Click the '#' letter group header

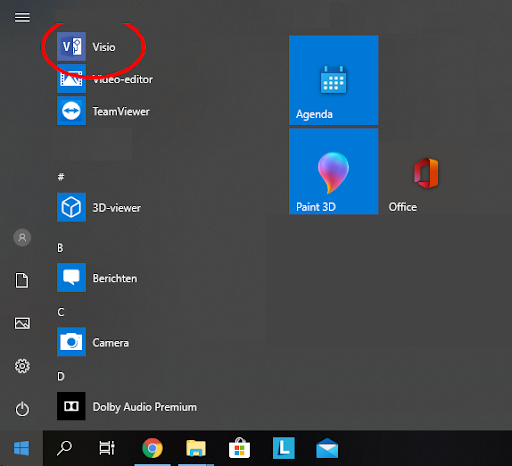click(61, 177)
